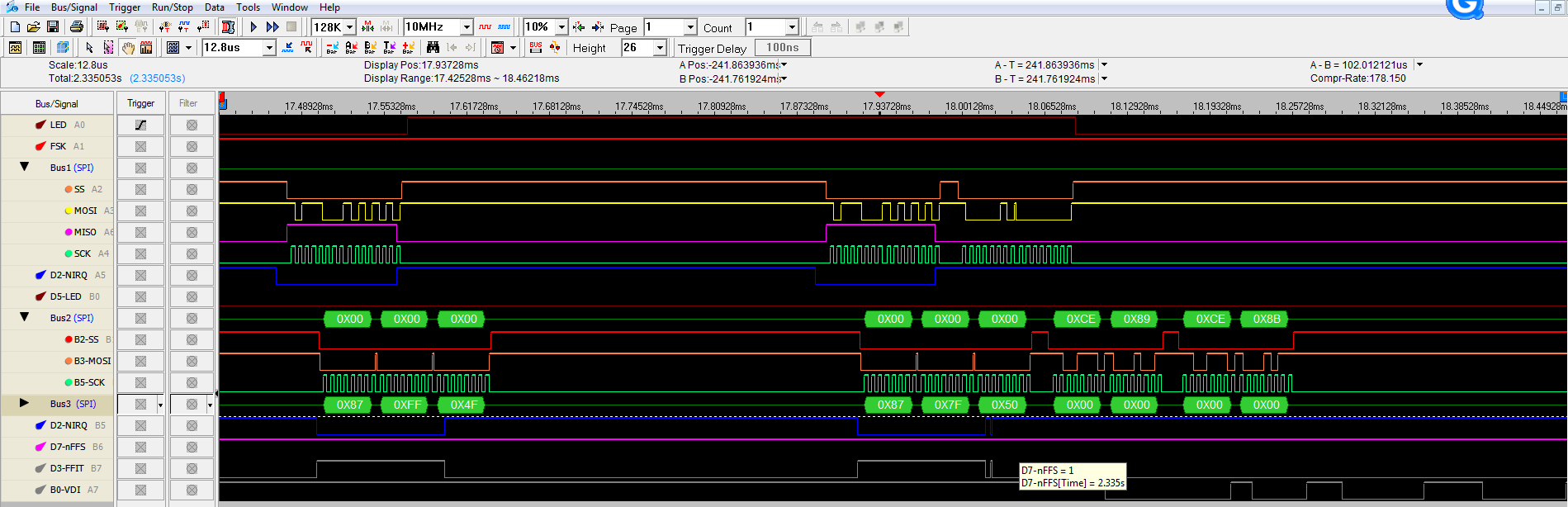Select the arrow pointer tool
This screenshot has width=1568, height=507.
coord(89,48)
